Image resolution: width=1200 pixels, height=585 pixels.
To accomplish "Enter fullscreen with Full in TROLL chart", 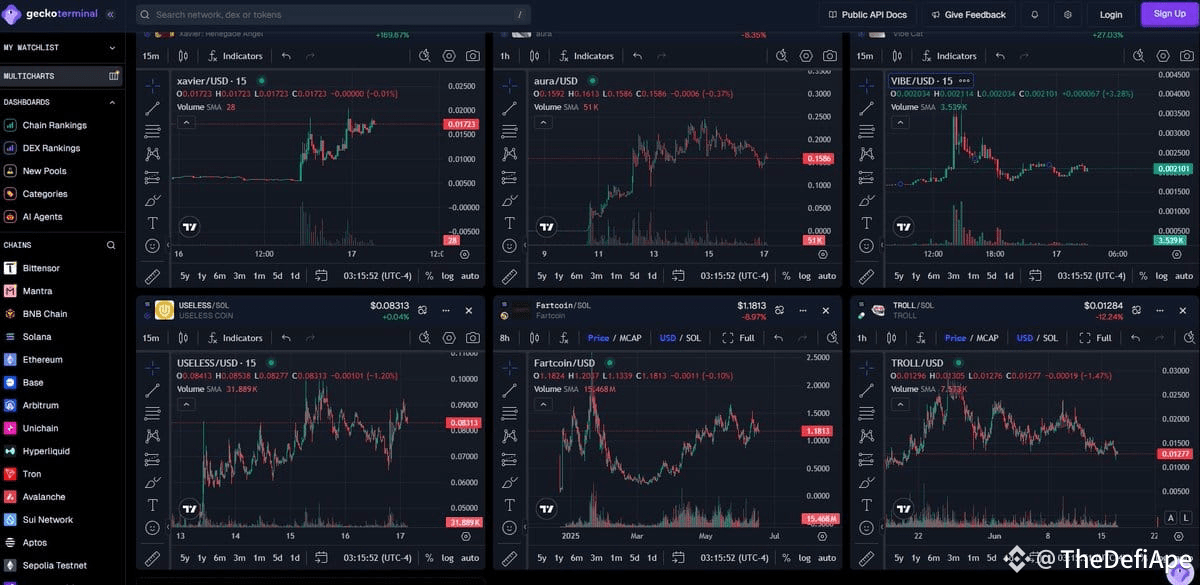I will [1096, 338].
